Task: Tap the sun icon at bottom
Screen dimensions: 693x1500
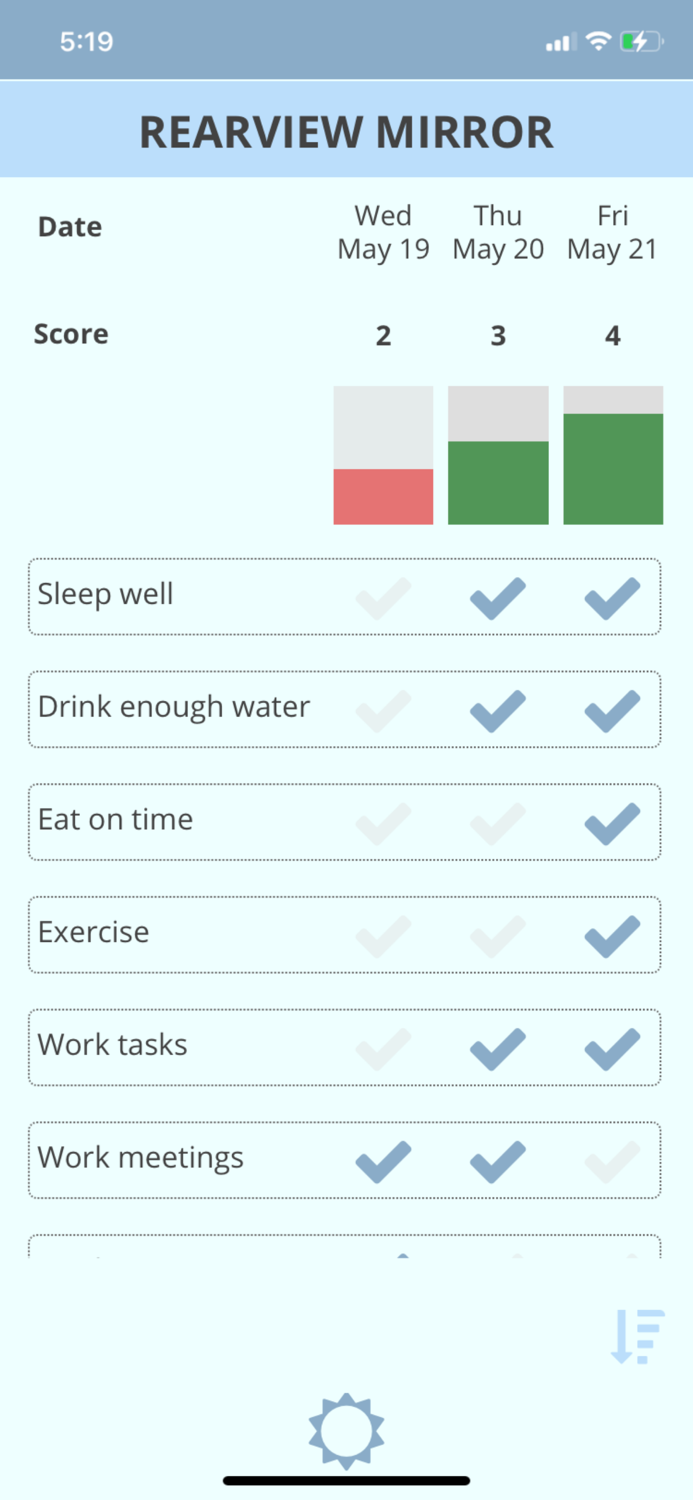Action: (346, 1430)
